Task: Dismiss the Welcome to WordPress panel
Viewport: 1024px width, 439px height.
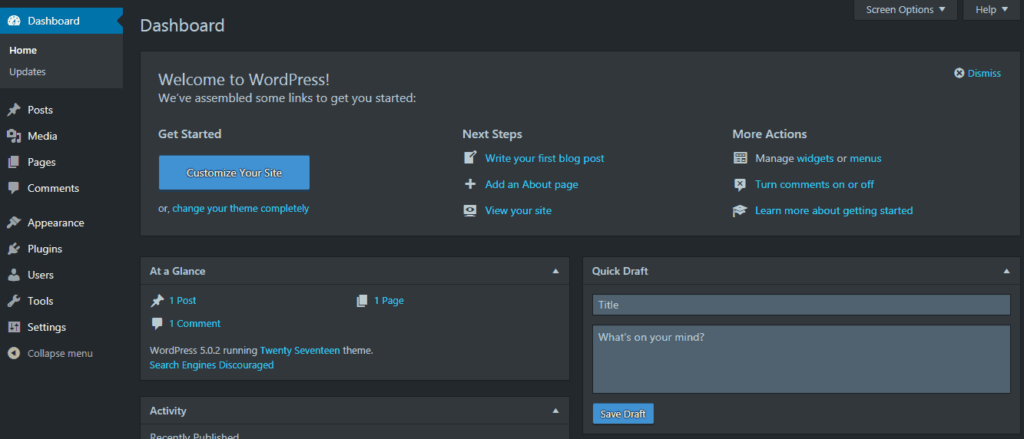Action: point(977,73)
